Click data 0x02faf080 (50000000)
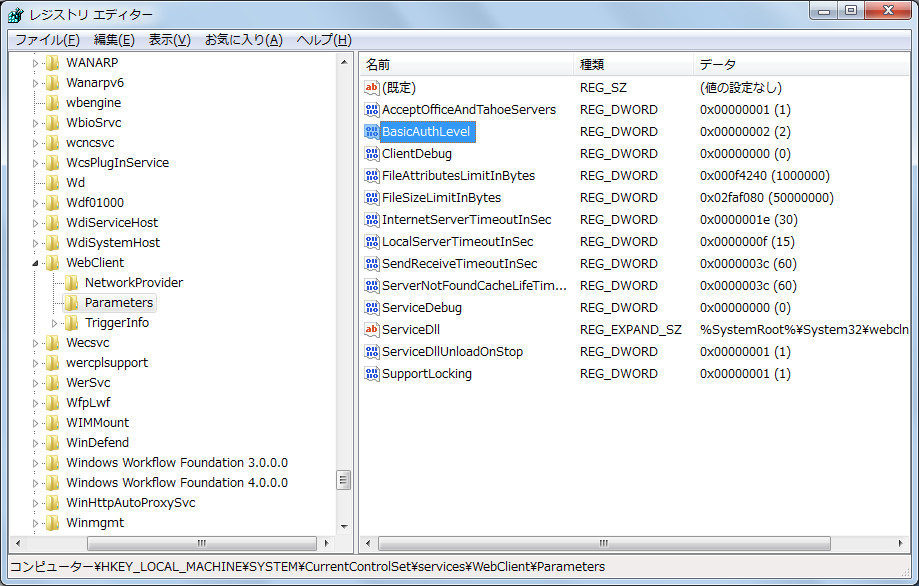This screenshot has width=919, height=586. tap(767, 197)
